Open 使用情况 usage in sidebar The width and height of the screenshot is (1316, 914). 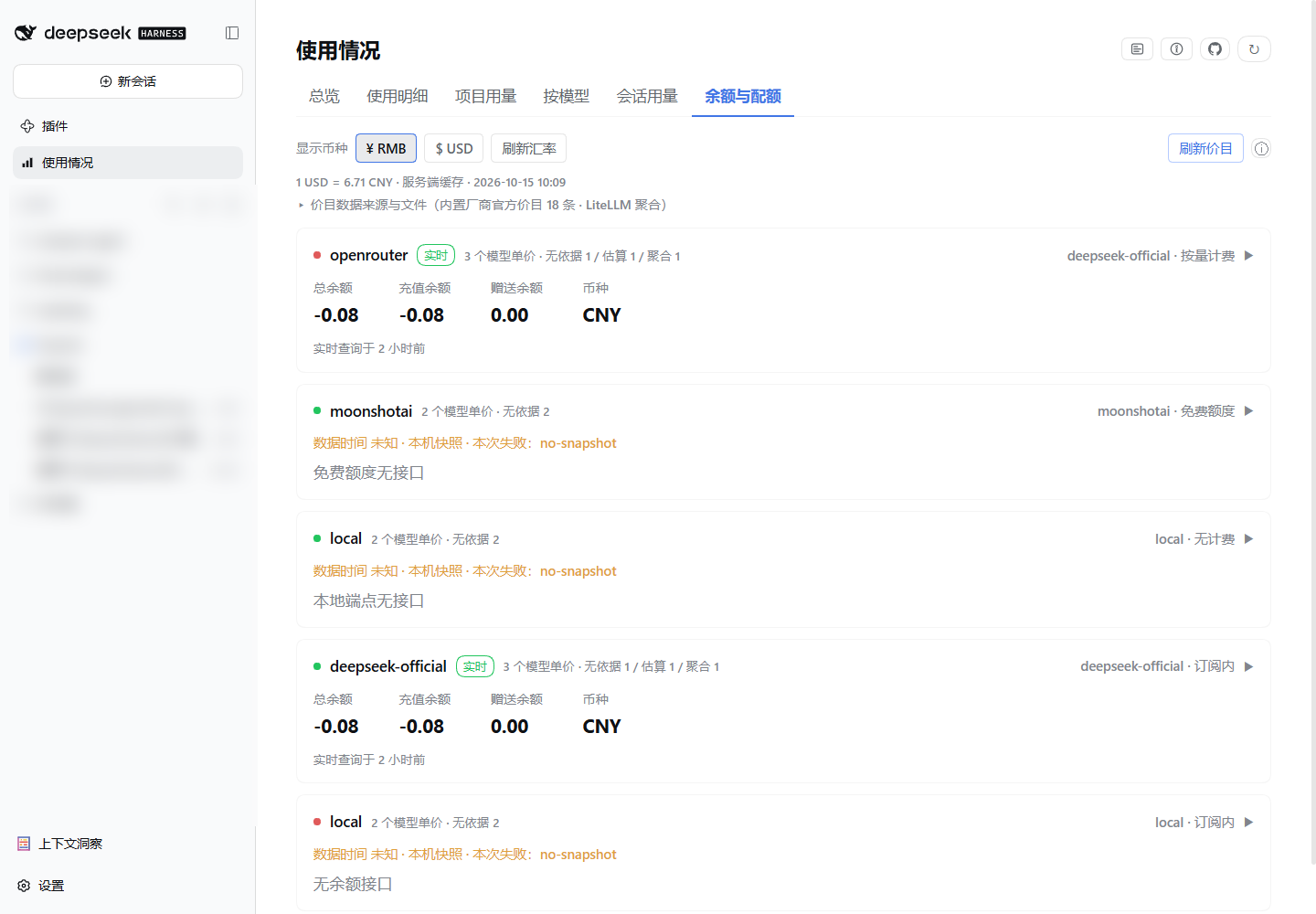[128, 163]
